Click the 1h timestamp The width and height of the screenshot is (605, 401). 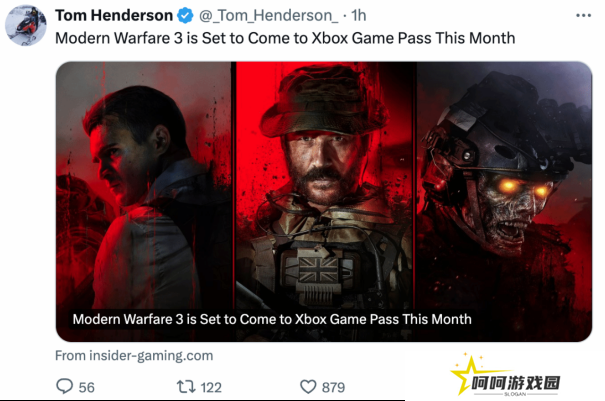point(358,15)
